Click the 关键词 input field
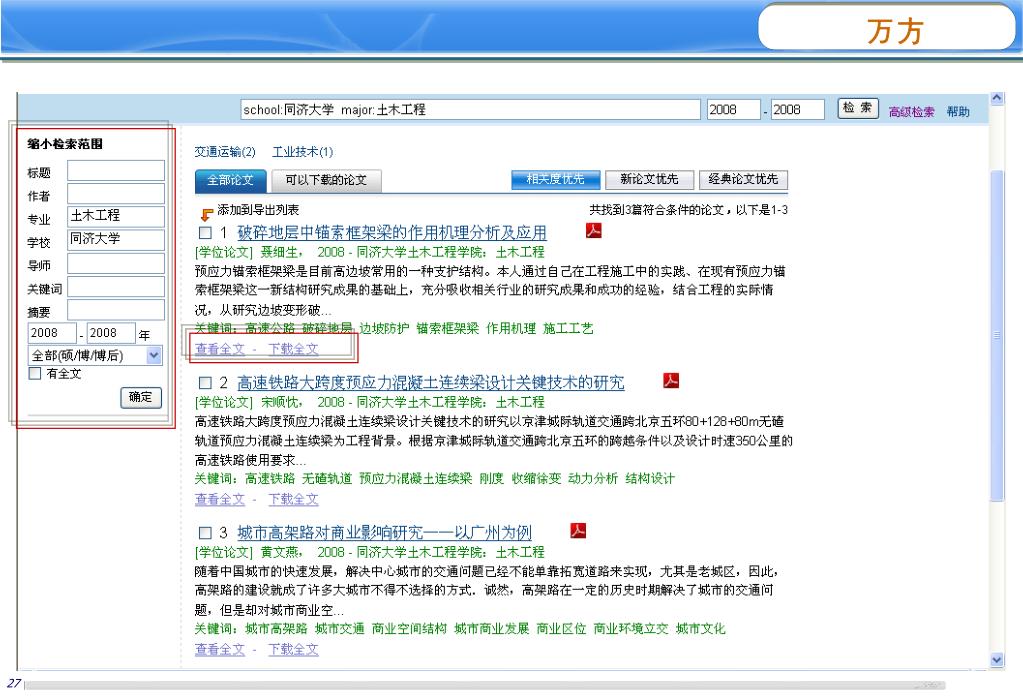Image resolution: width=1023 pixels, height=696 pixels. point(116,288)
